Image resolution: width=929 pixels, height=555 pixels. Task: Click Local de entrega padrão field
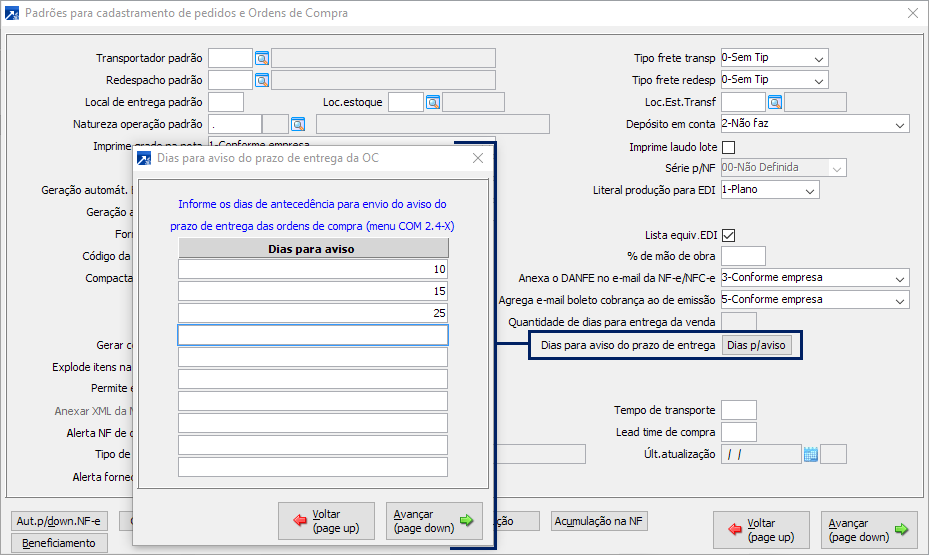click(x=226, y=102)
